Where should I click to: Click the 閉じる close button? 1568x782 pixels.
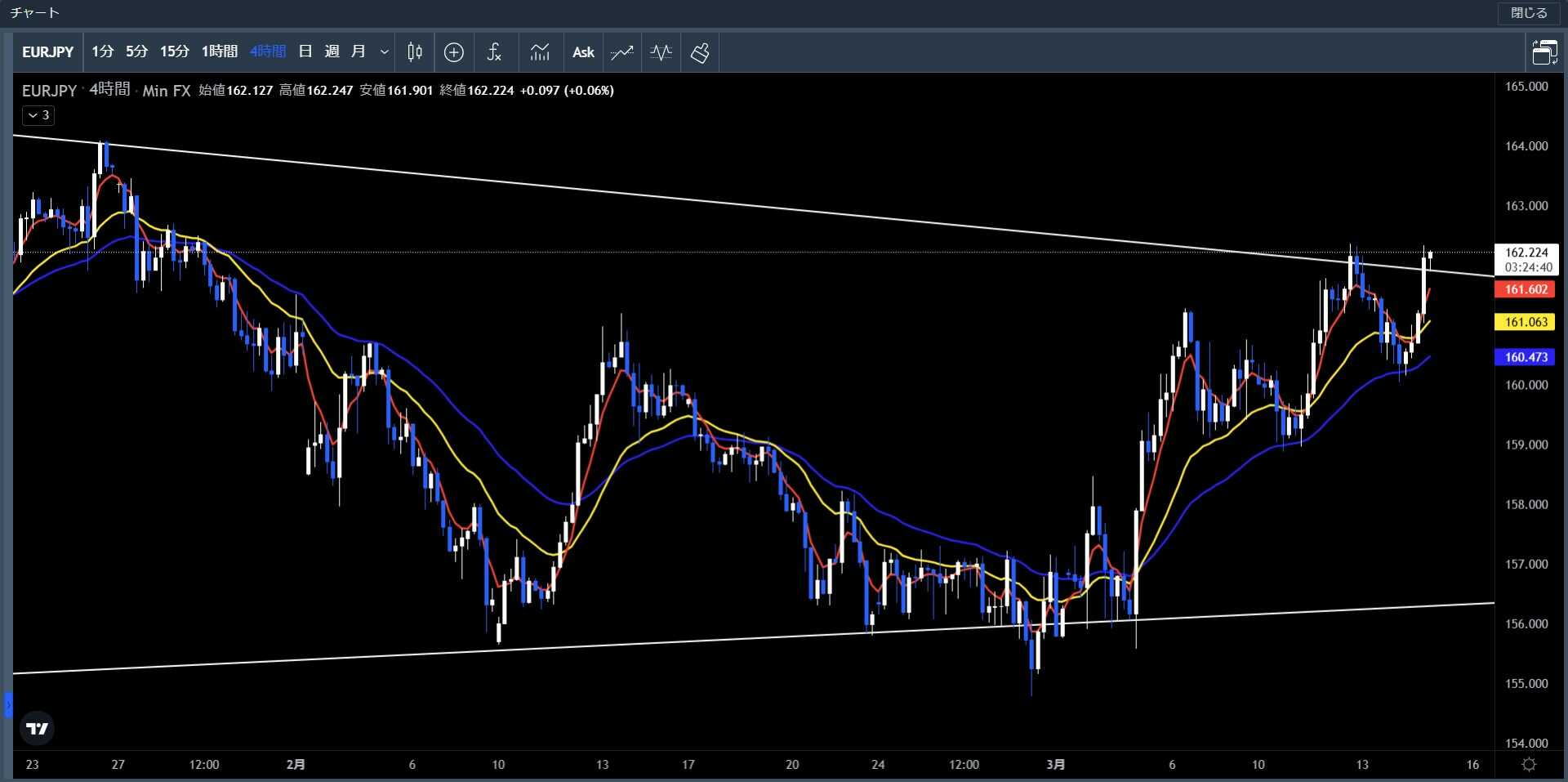tap(1529, 13)
